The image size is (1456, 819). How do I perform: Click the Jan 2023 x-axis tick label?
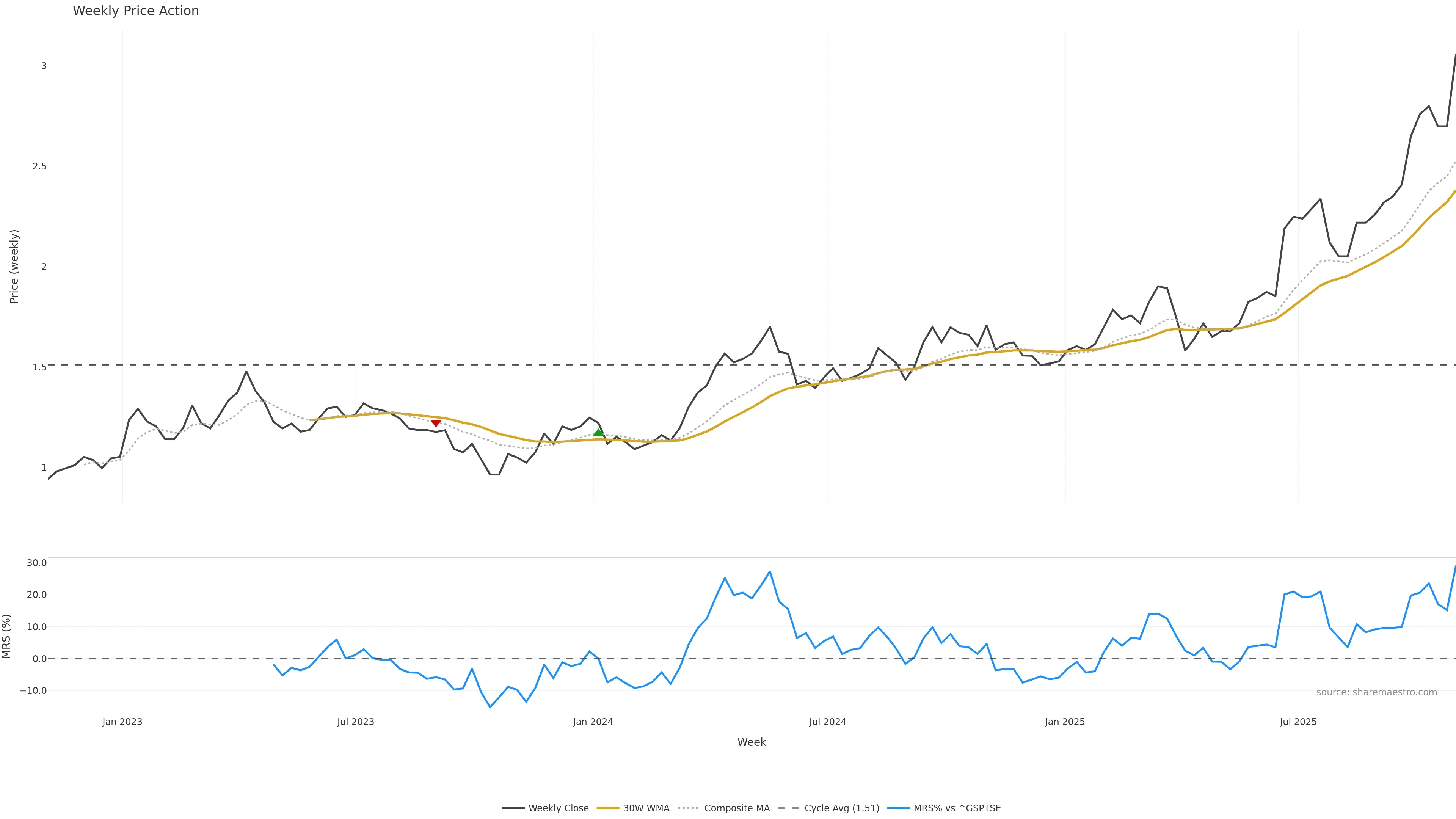pyautogui.click(x=122, y=722)
